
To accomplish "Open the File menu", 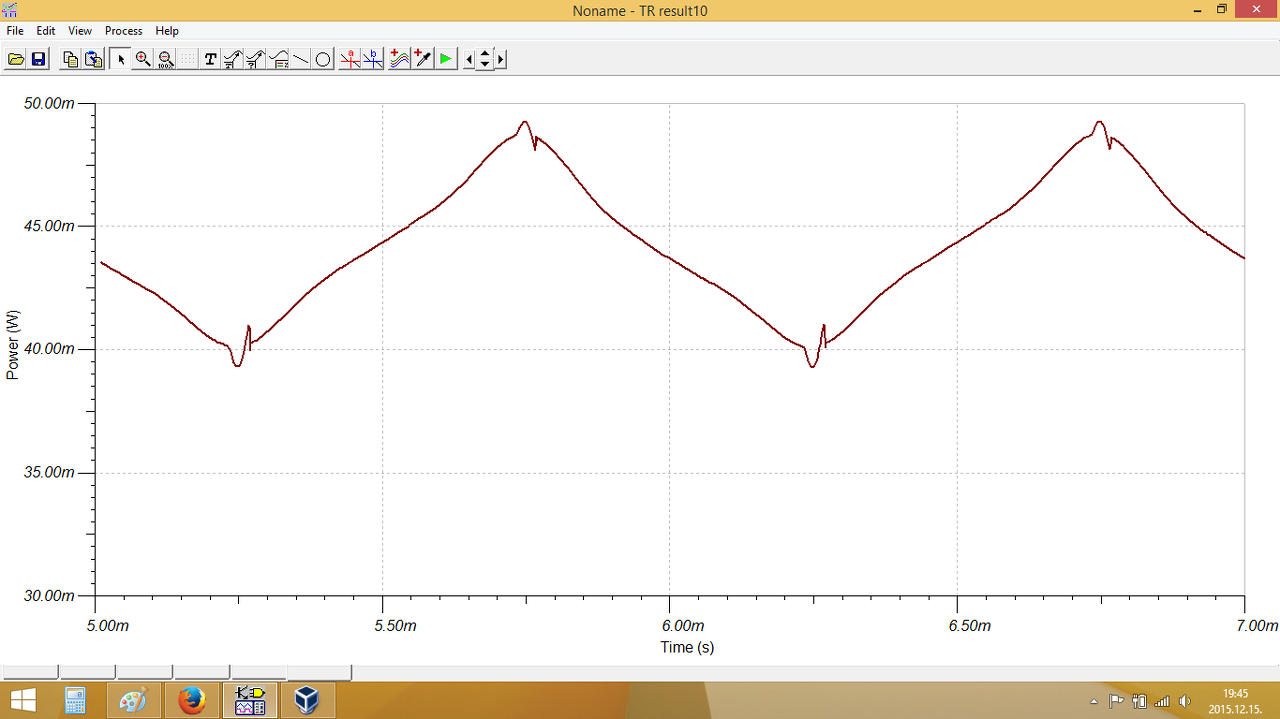I will (15, 31).
